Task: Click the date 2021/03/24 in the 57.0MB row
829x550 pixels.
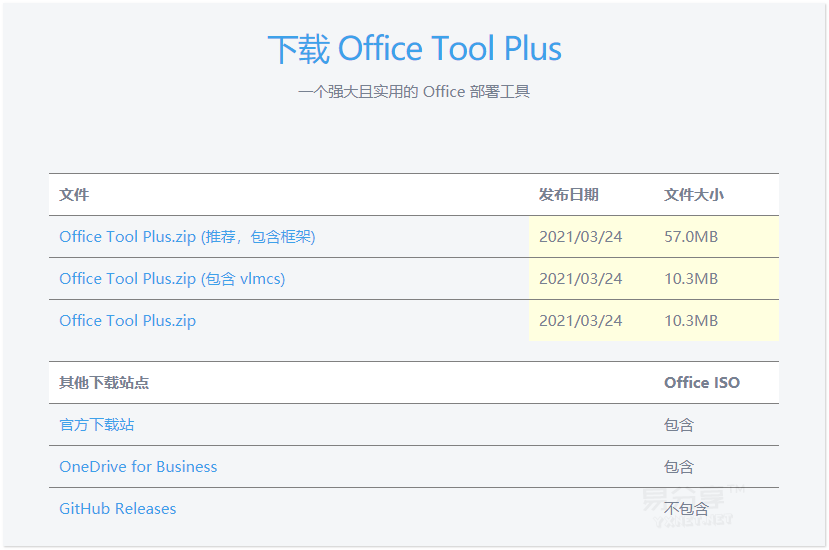Action: (581, 236)
